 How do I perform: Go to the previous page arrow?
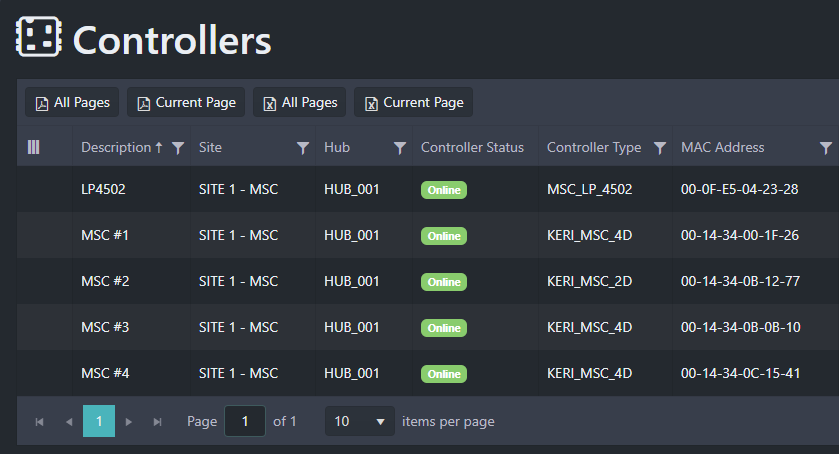69,422
